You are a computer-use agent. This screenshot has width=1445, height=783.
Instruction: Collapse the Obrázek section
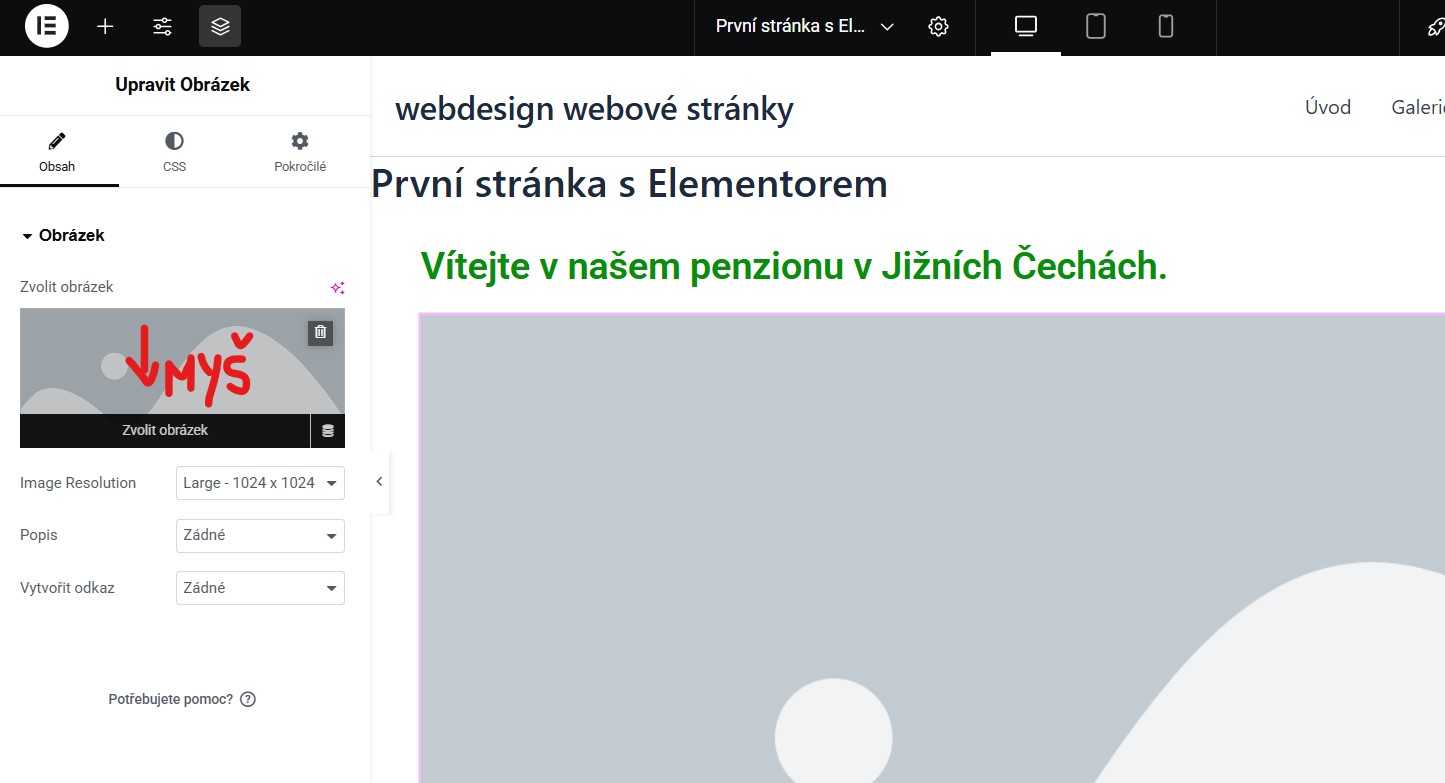coord(63,236)
